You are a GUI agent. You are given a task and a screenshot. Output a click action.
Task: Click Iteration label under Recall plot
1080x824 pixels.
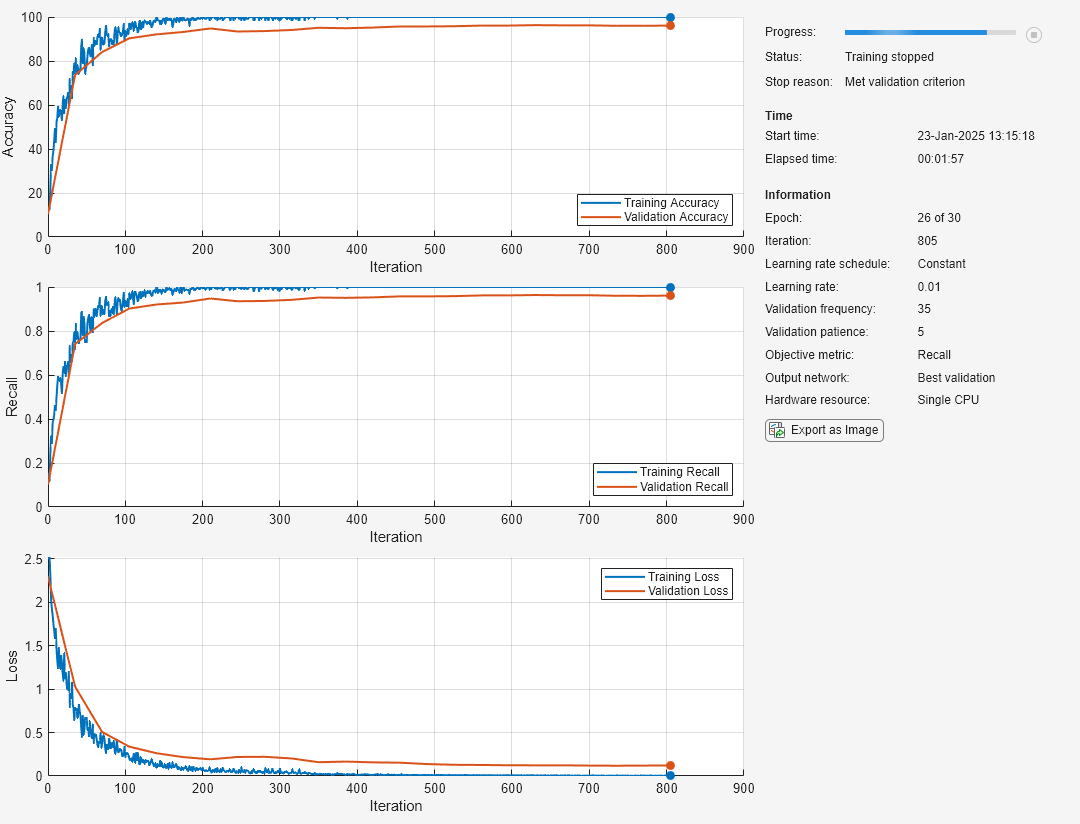tap(395, 537)
